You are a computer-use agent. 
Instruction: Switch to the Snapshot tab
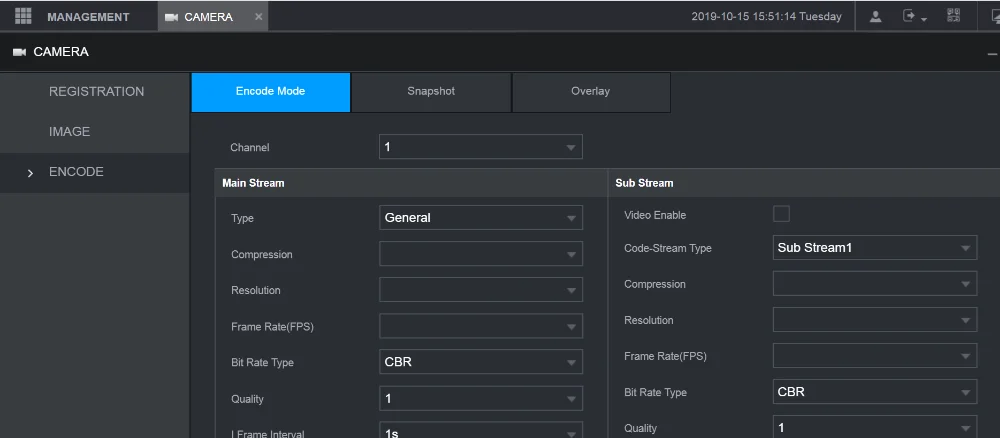click(x=431, y=92)
